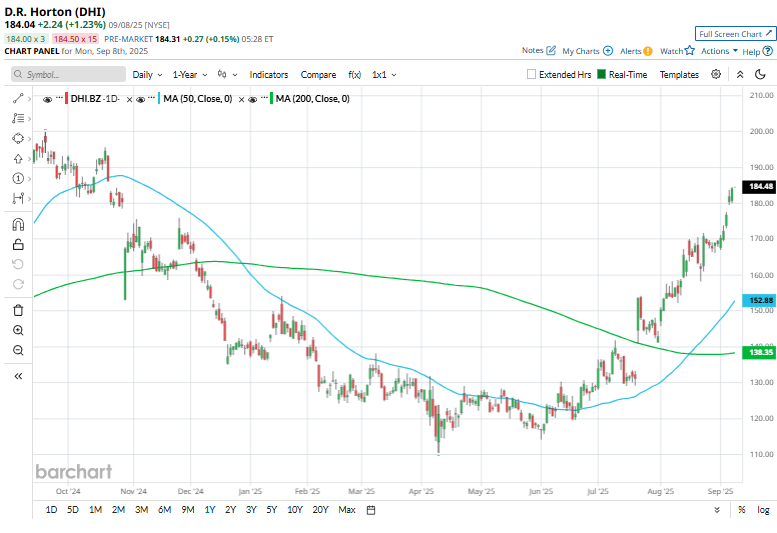Viewport: 777px width, 533px height.
Task: Undo the last drawing action
Action: tap(18, 264)
